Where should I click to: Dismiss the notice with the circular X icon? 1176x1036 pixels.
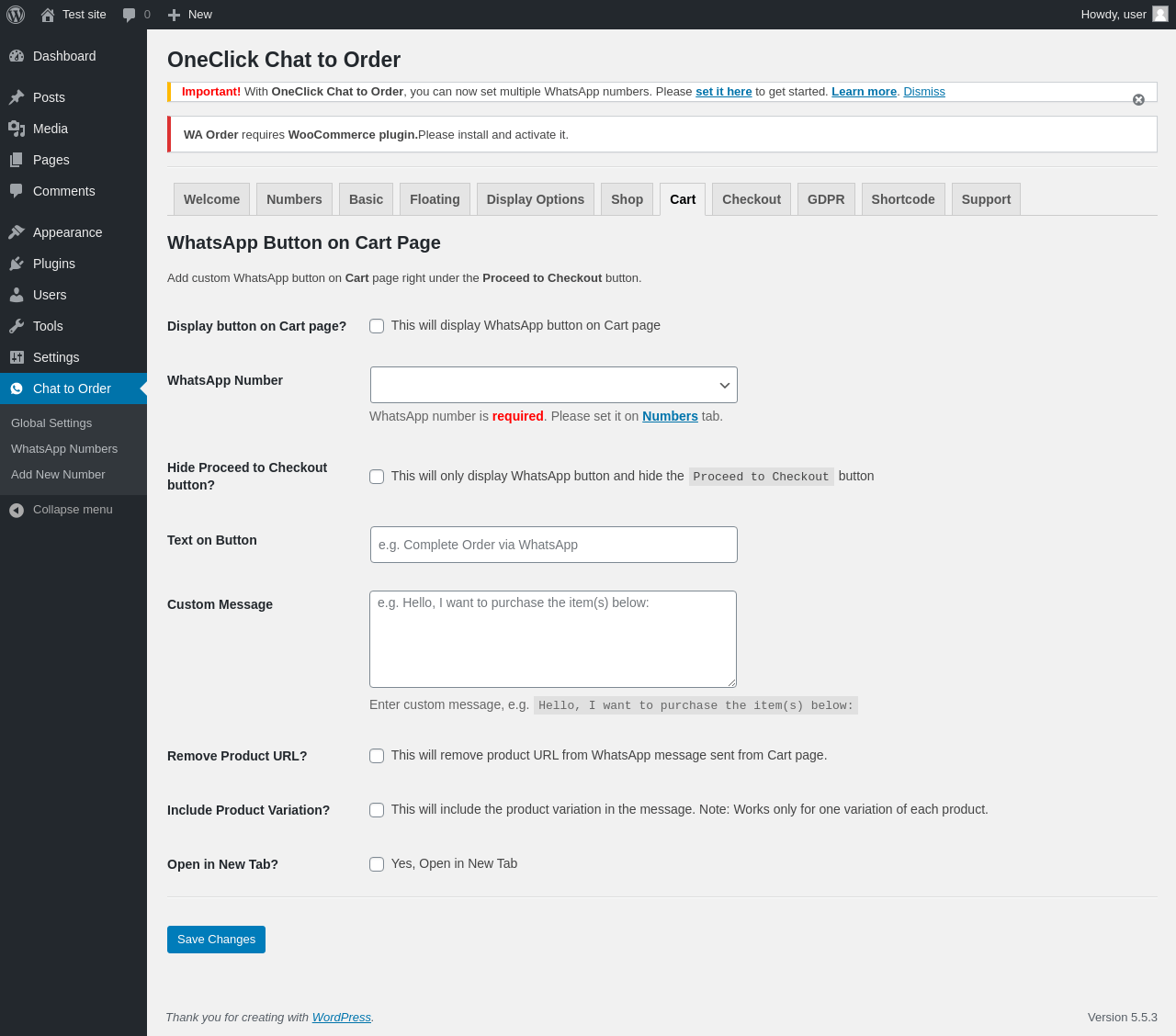coord(1138,99)
